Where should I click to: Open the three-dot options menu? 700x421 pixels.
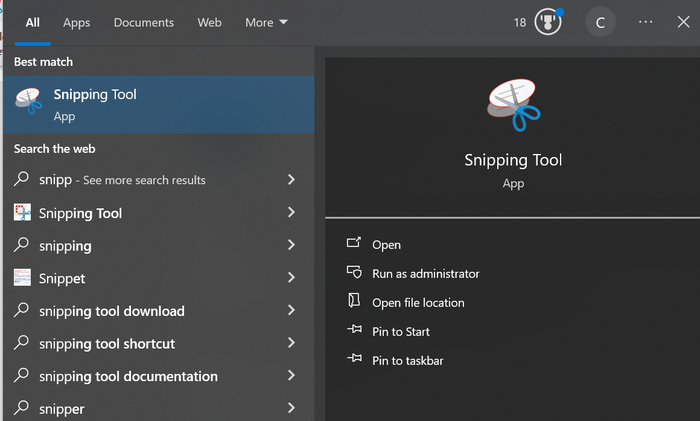(x=645, y=22)
